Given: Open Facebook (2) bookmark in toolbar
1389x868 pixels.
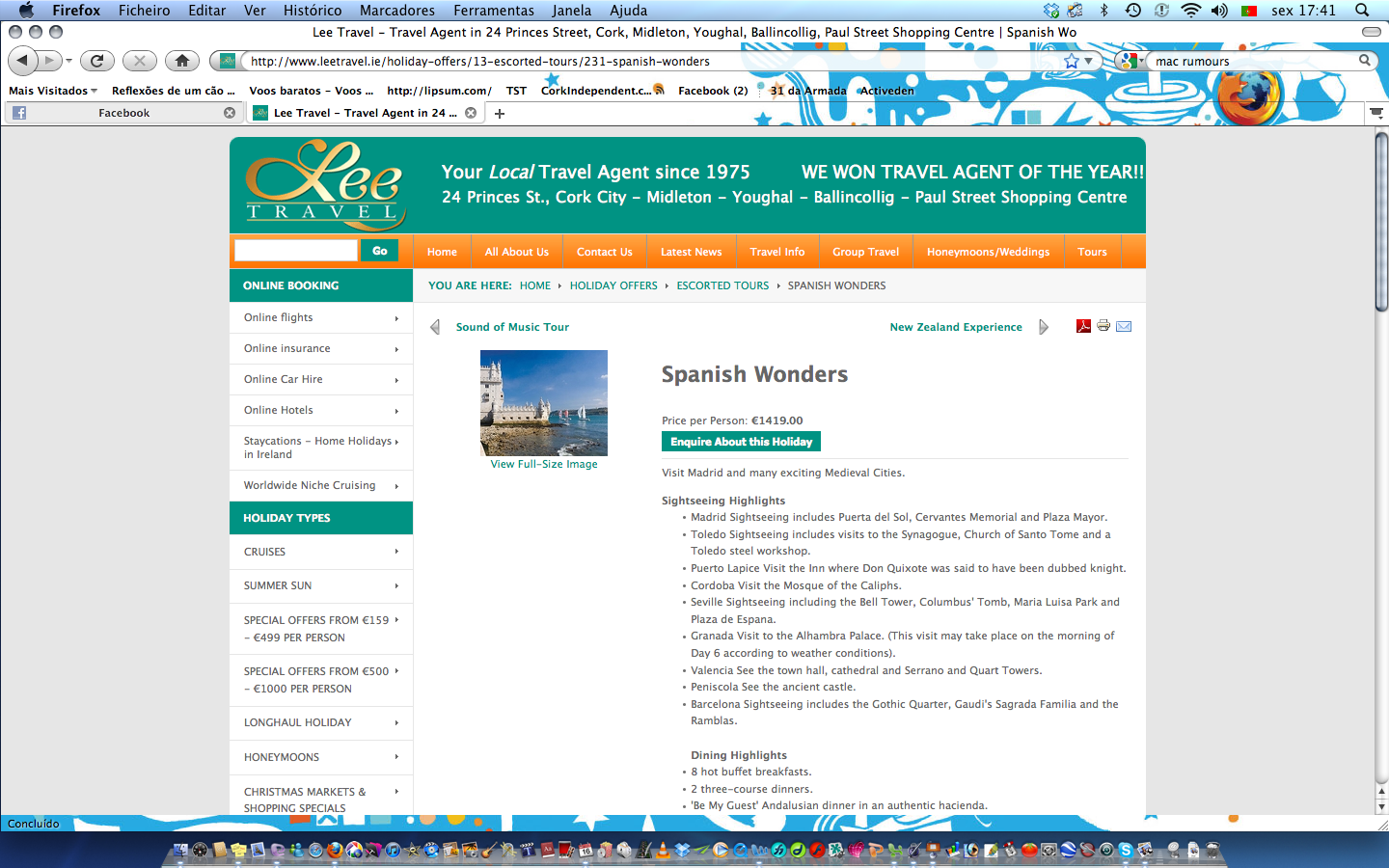Looking at the screenshot, I should (713, 91).
